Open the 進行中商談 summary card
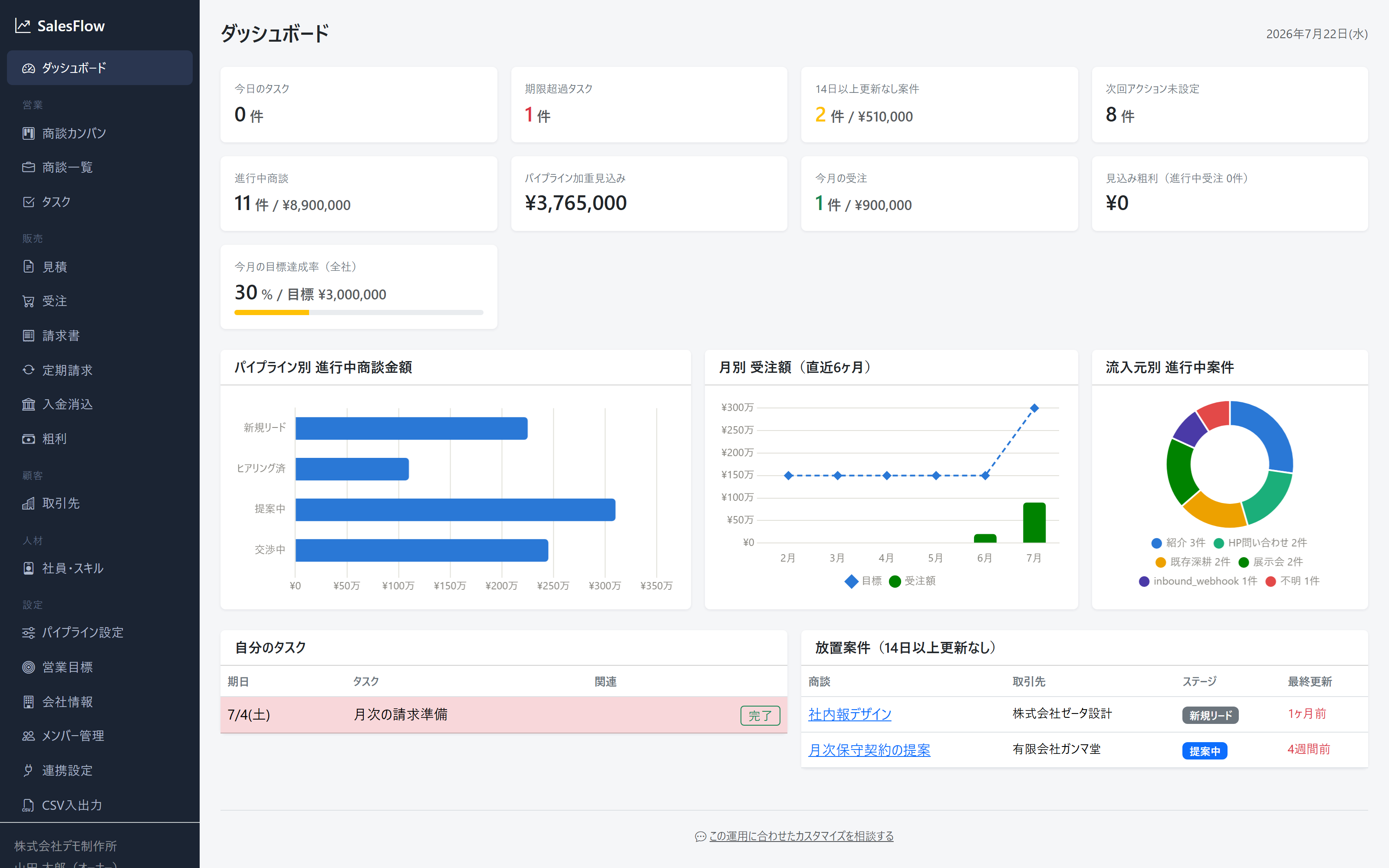Viewport: 1389px width, 868px height. click(359, 194)
